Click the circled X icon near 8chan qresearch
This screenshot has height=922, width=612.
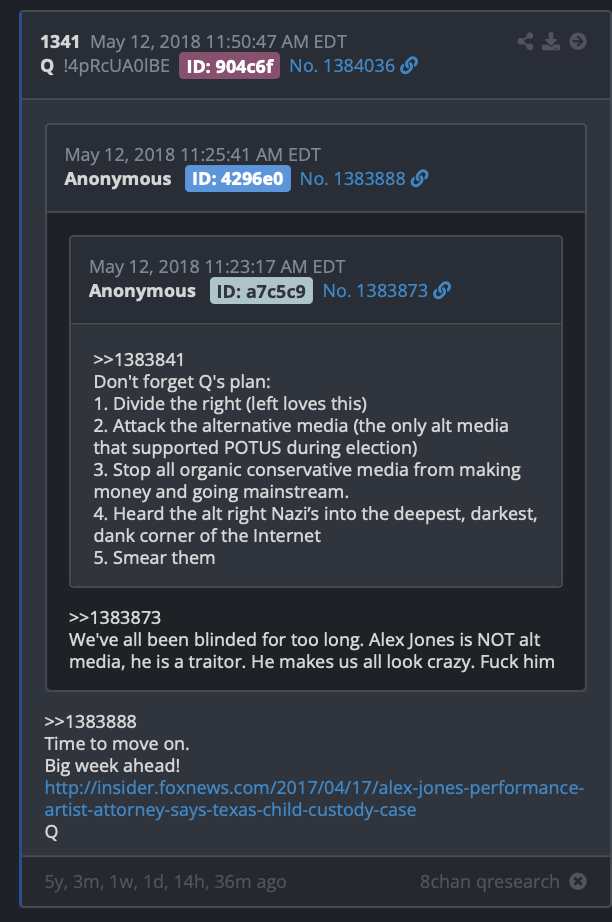pyautogui.click(x=578, y=881)
